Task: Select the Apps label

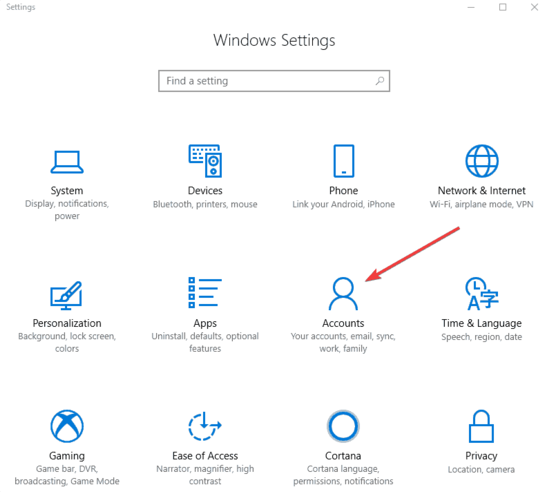Action: click(x=205, y=323)
